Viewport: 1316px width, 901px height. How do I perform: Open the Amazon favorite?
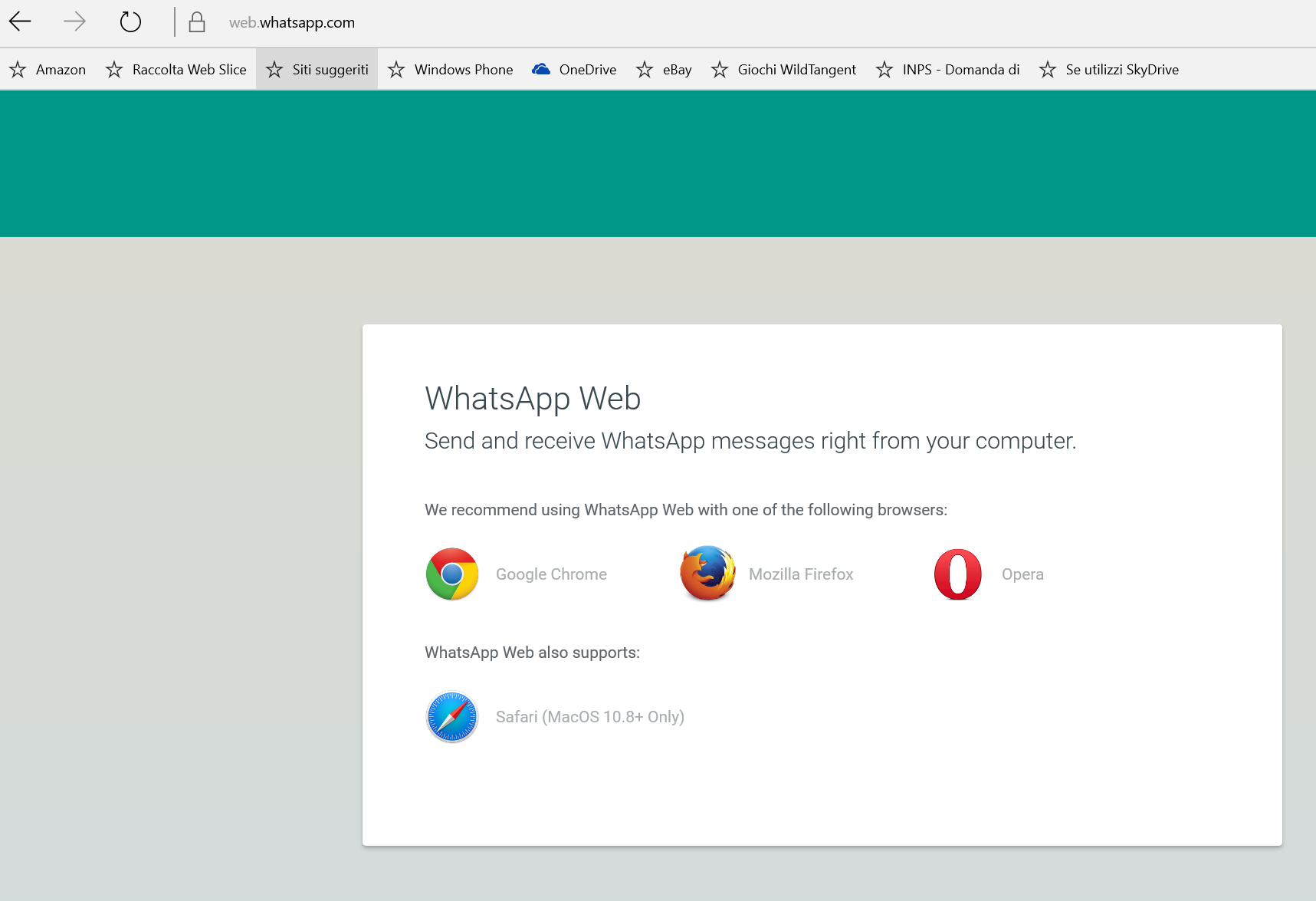pyautogui.click(x=48, y=70)
